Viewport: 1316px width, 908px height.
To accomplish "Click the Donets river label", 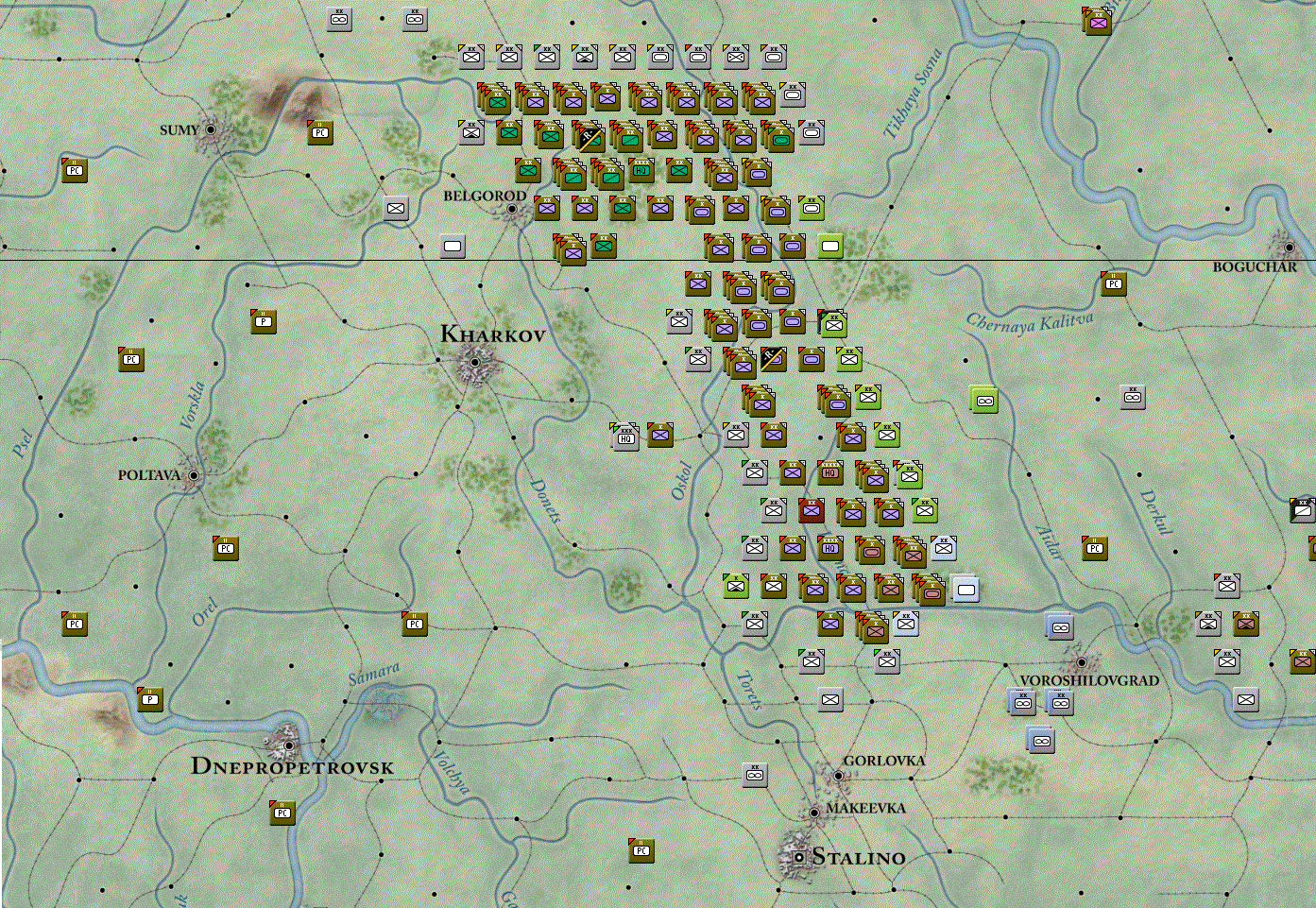I will 545,501.
